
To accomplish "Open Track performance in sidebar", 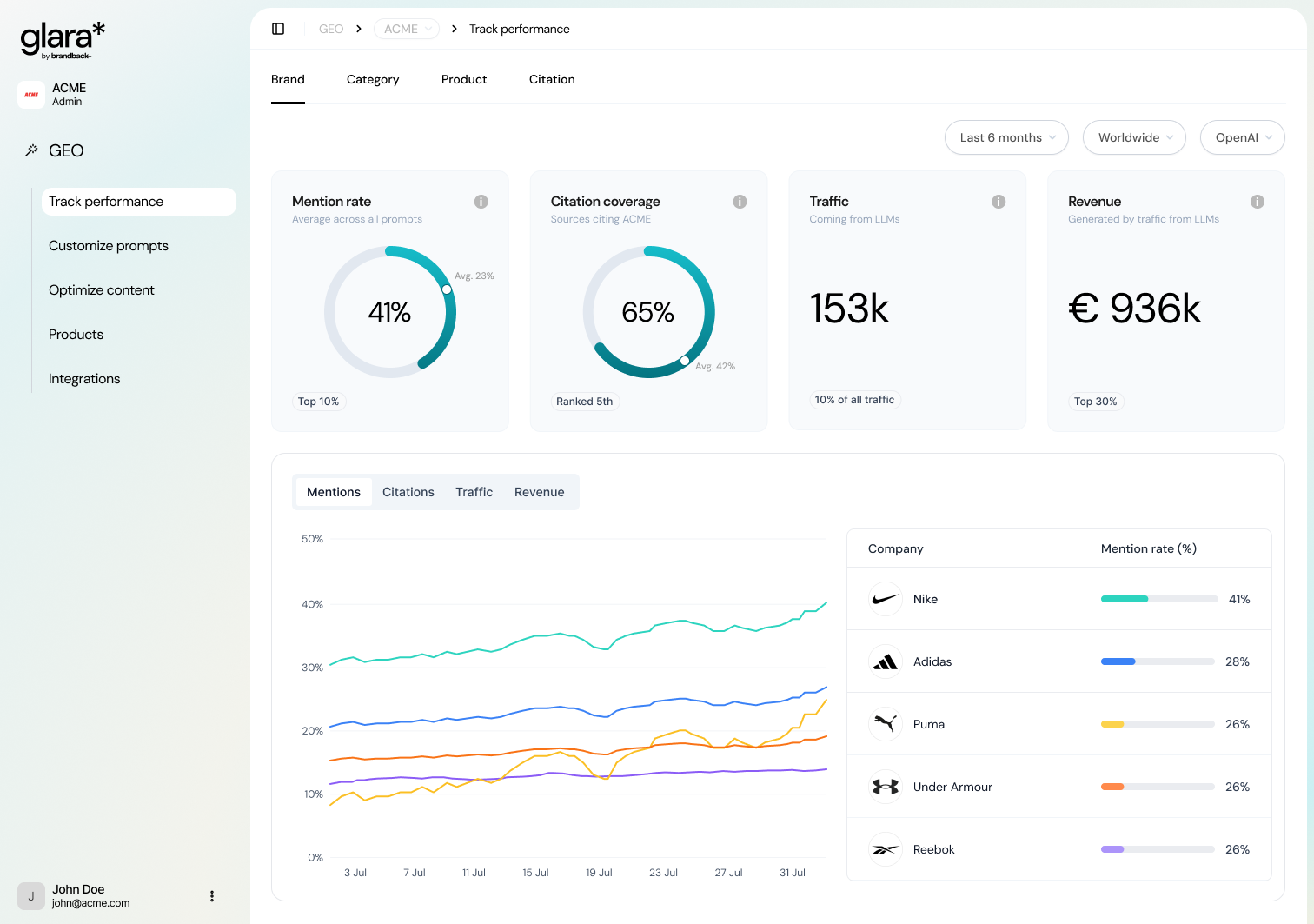I will pos(139,202).
